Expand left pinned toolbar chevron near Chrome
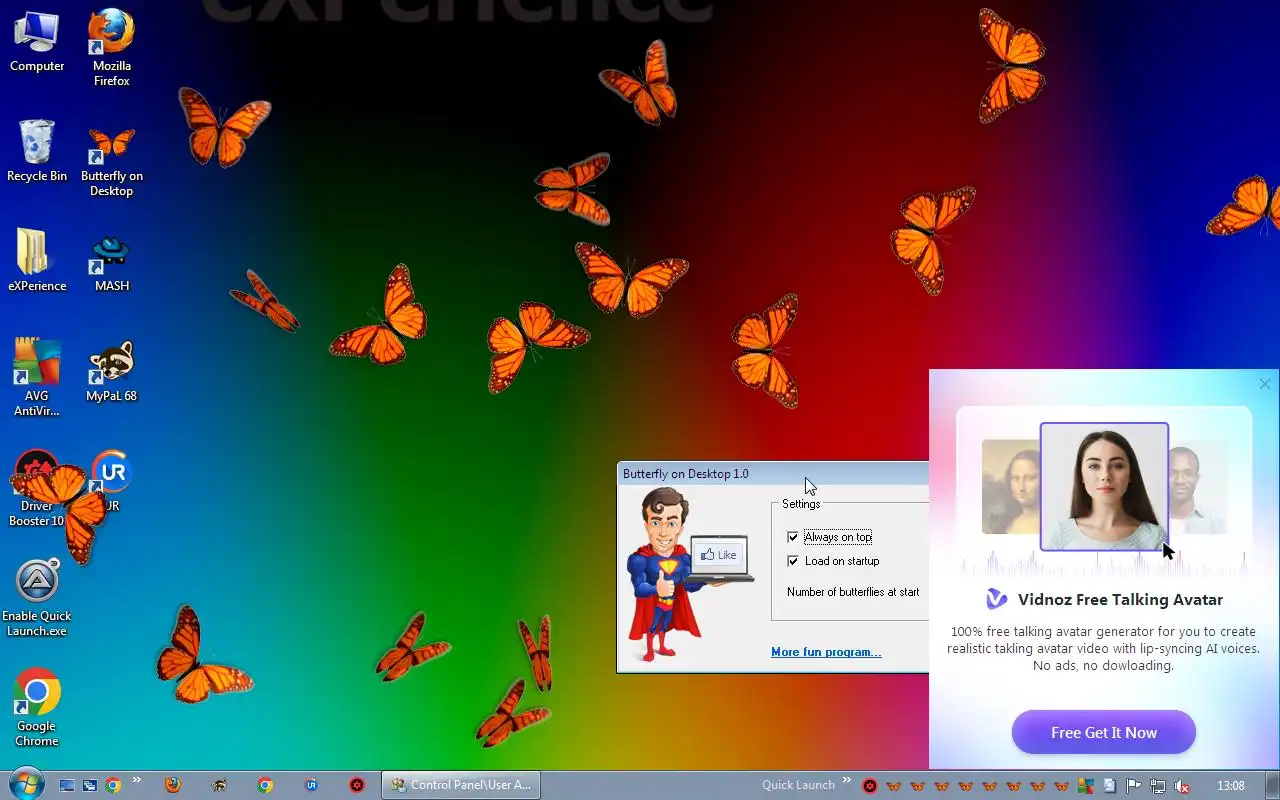Viewport: 1280px width, 800px height. [x=137, y=781]
